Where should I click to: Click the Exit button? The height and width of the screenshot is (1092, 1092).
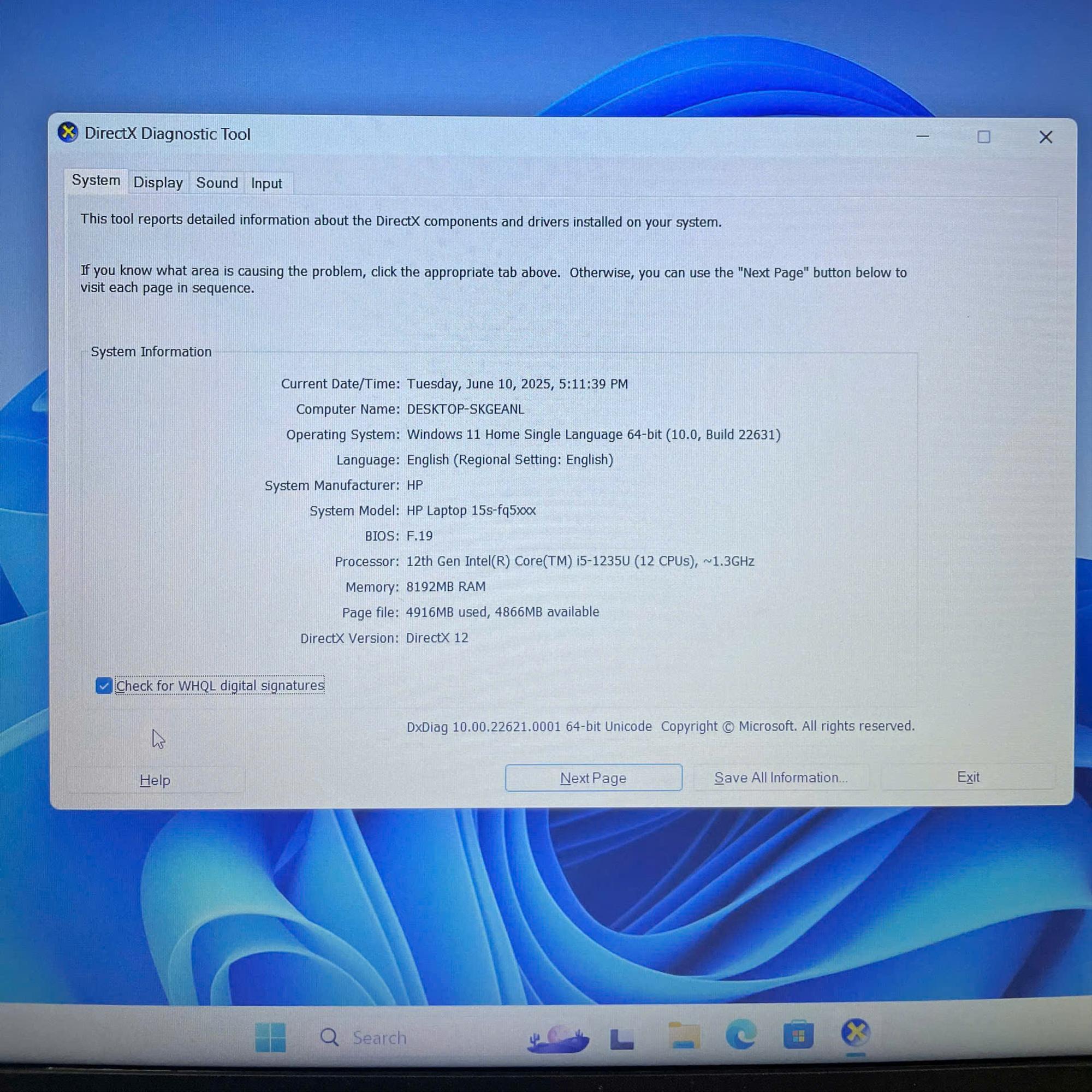click(x=968, y=777)
